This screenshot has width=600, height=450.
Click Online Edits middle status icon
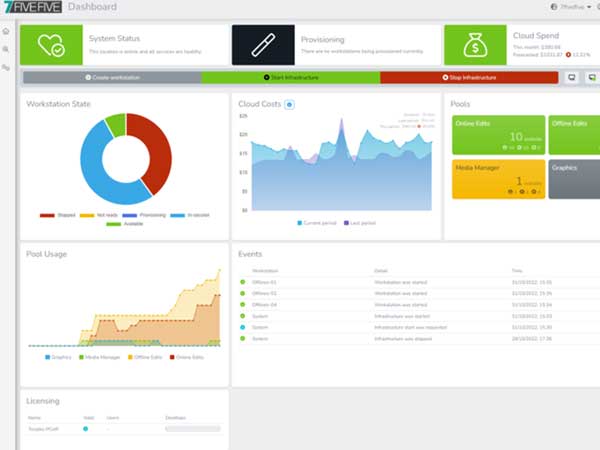pyautogui.click(x=519, y=147)
